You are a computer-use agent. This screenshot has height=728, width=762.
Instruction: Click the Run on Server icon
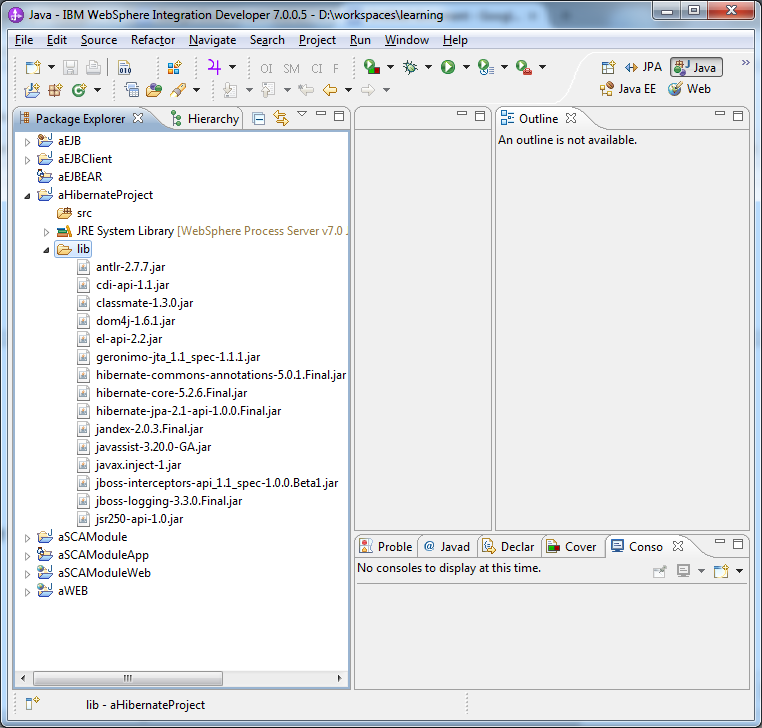coord(372,67)
